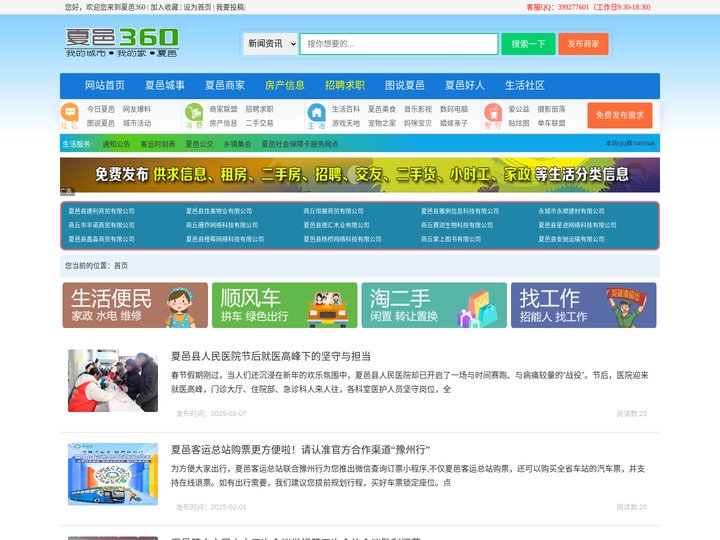Open the 夏邑县佳美物业有限公司 company link

[219, 211]
